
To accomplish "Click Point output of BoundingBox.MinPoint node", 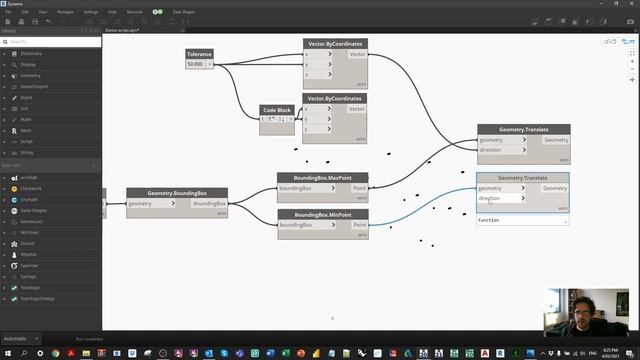I will (x=360, y=225).
